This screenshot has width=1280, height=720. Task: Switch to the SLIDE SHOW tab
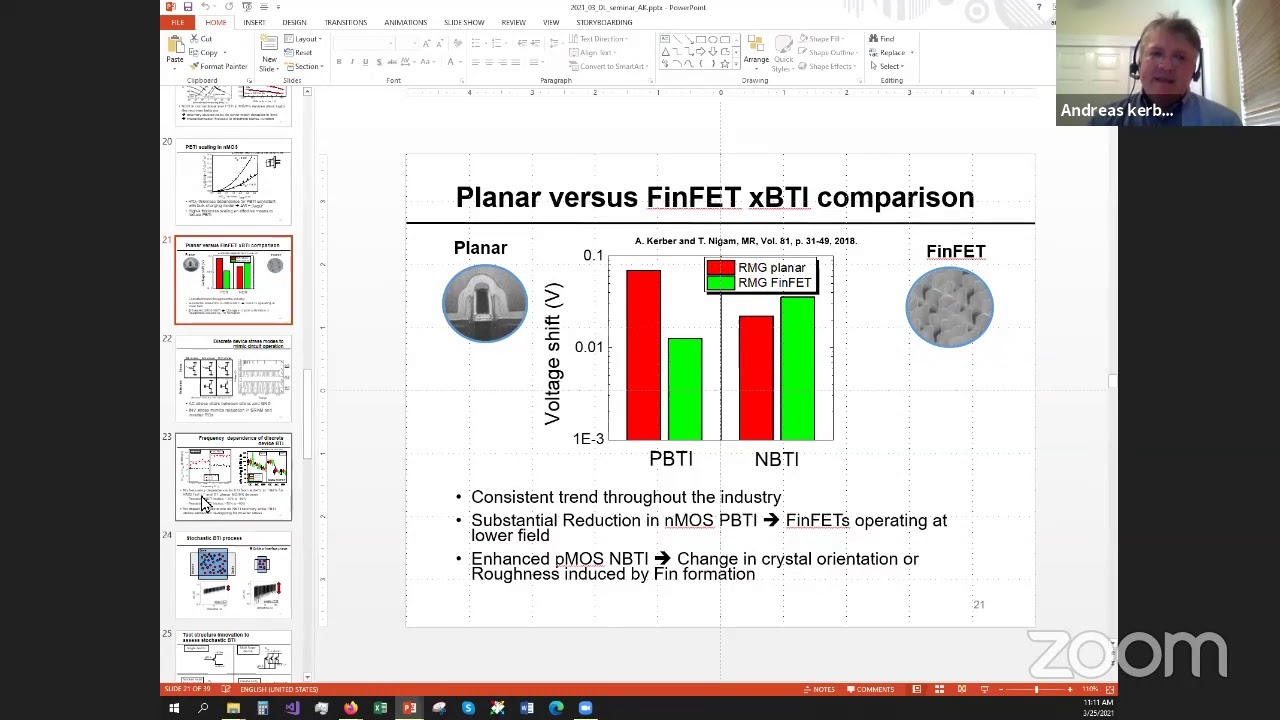click(464, 22)
